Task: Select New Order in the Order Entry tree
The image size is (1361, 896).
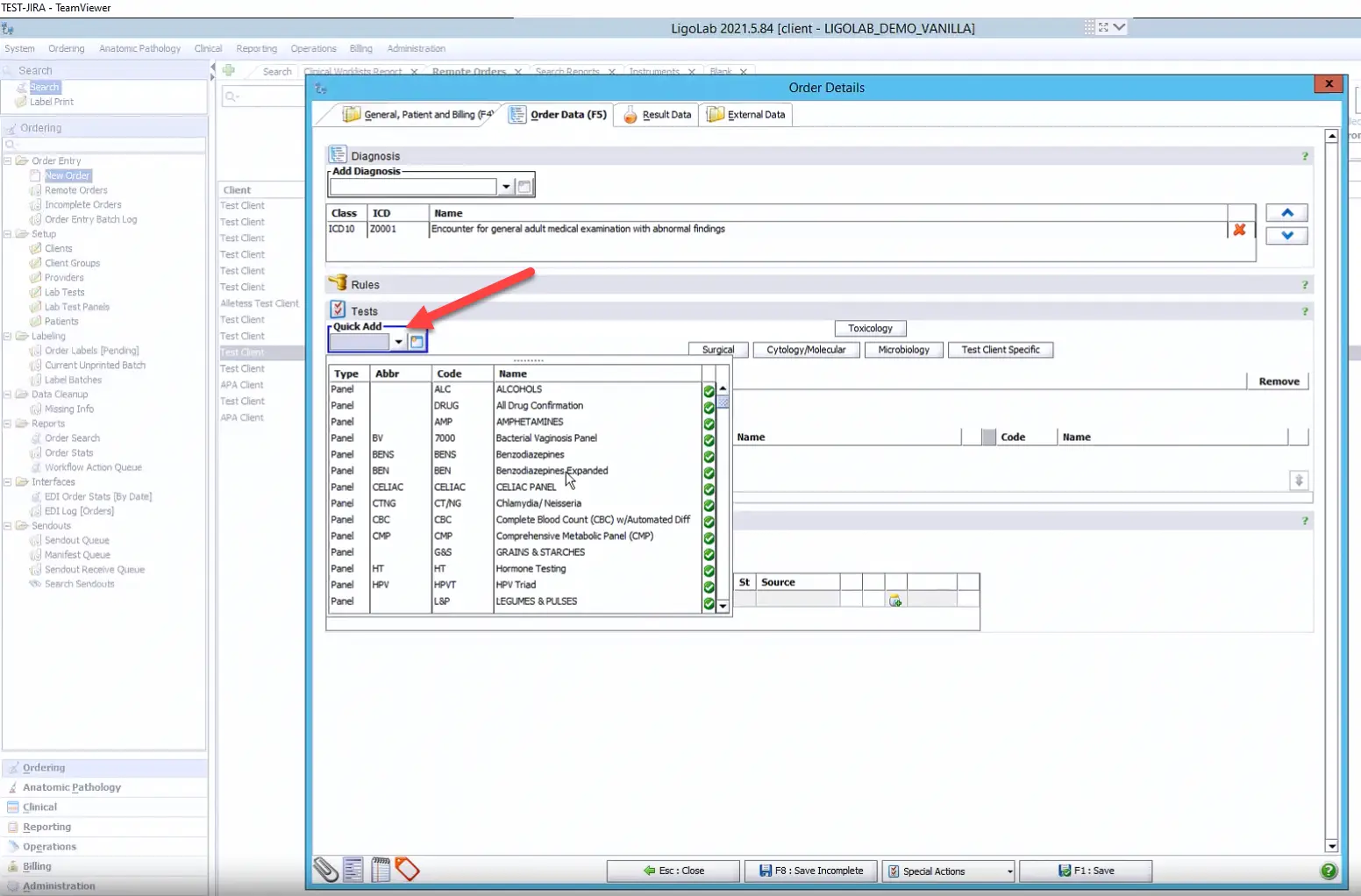Action: click(66, 175)
